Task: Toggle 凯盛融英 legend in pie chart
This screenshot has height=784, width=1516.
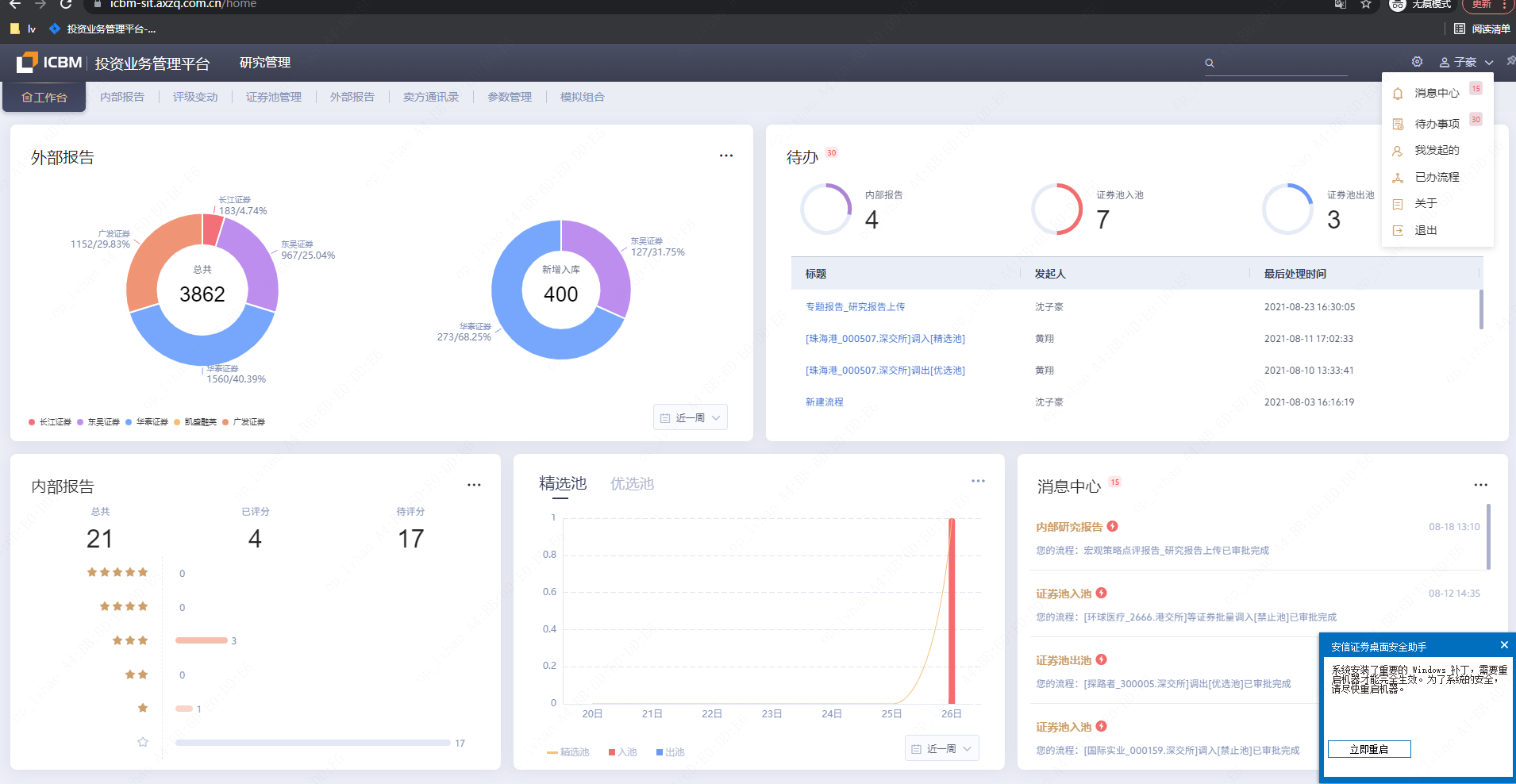Action: 195,422
